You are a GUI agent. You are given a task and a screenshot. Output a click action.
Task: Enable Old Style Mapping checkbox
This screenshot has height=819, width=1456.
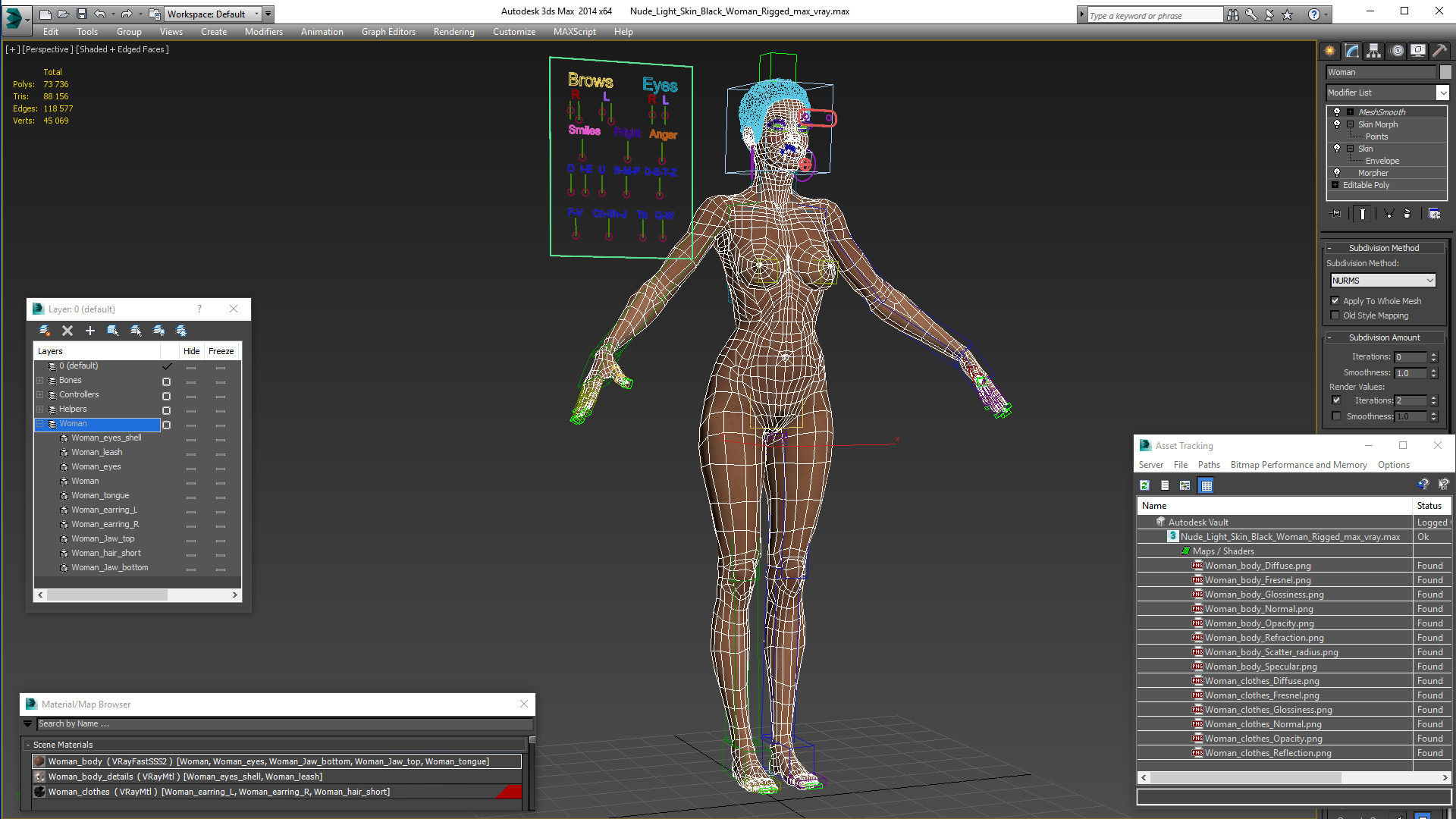click(1335, 315)
